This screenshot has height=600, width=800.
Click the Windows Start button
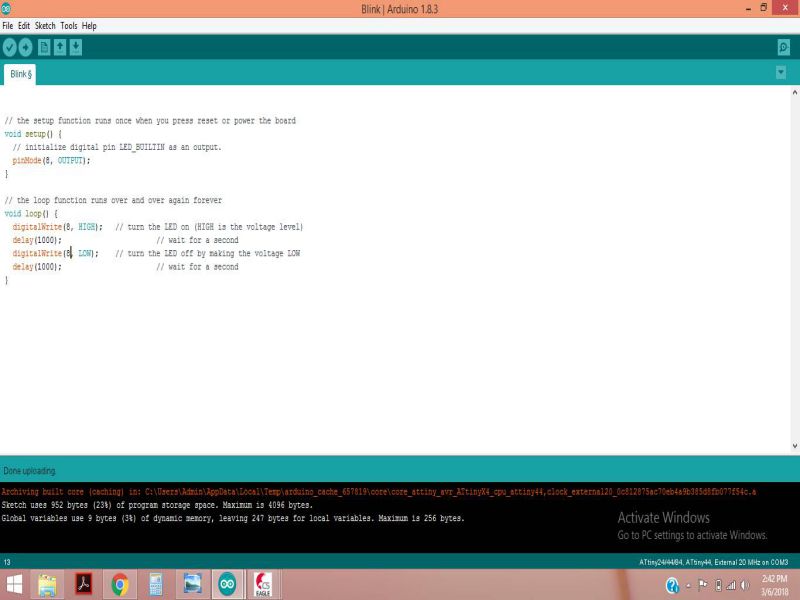click(14, 584)
